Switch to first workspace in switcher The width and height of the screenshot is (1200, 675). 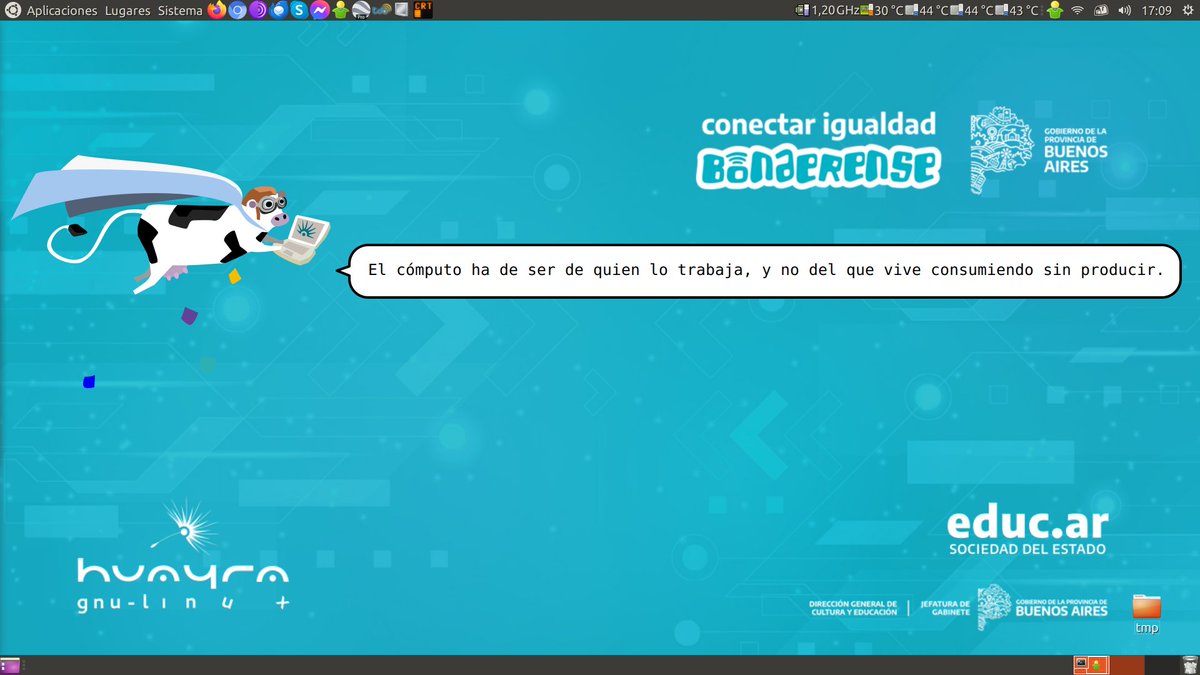1091,665
